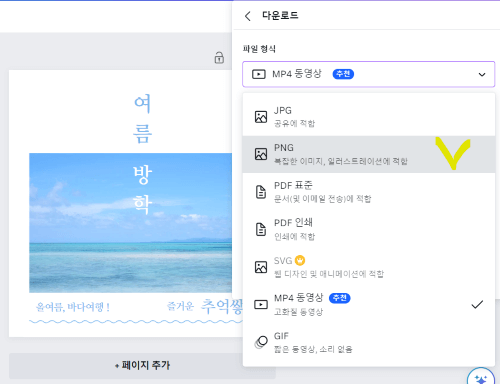Select the SVG premium format option

(368, 267)
